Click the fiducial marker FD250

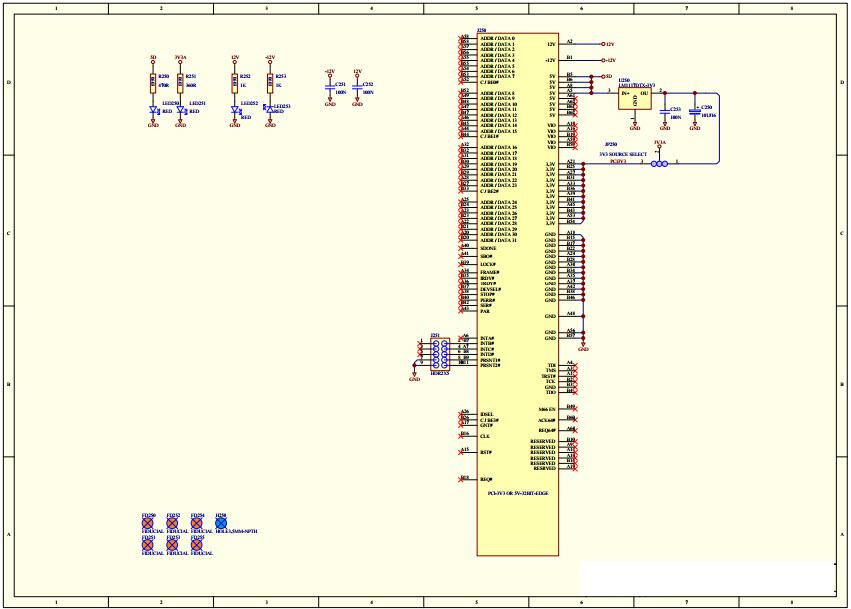click(148, 523)
